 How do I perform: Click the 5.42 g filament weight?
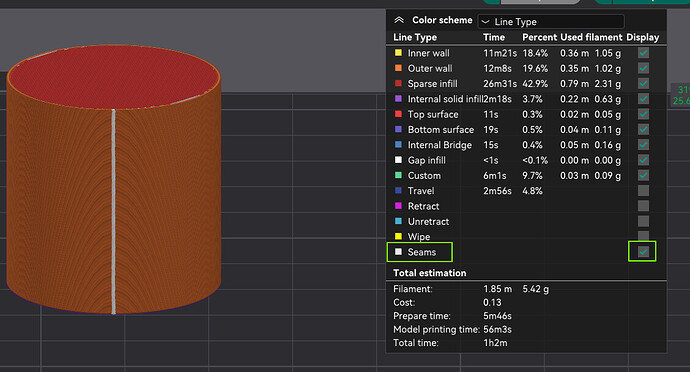coord(536,289)
